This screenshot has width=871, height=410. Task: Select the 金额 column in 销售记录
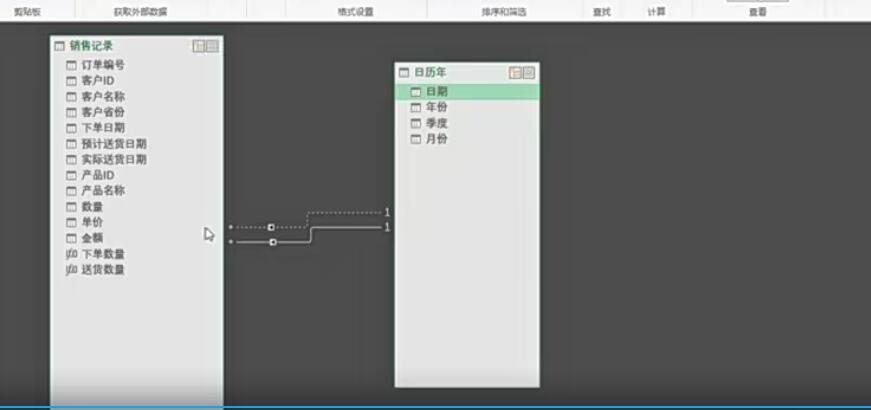click(x=92, y=238)
